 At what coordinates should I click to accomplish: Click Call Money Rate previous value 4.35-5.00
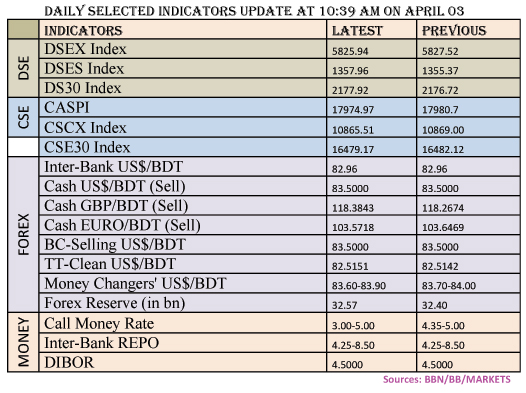443,326
